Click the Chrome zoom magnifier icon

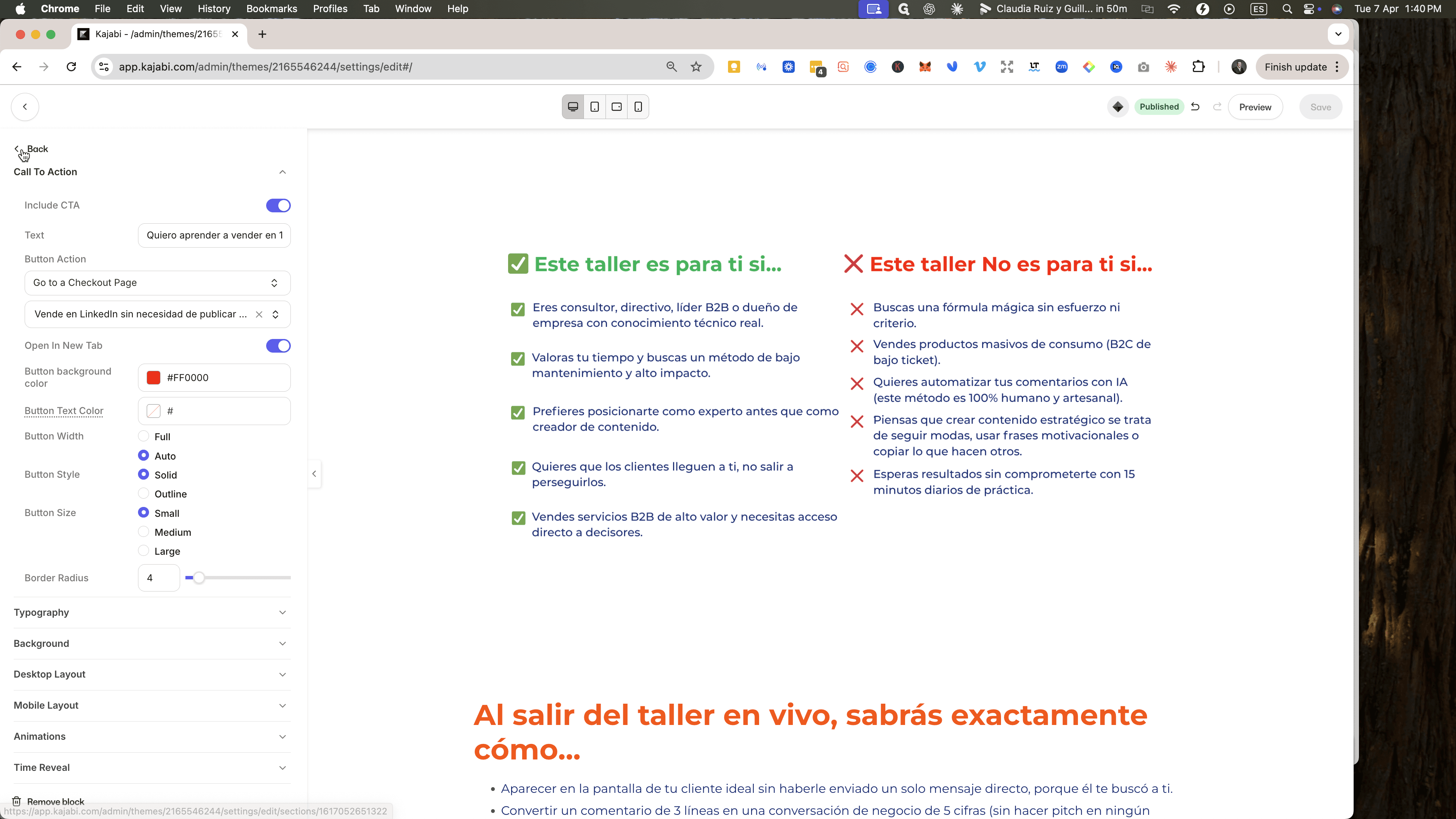pos(671,67)
